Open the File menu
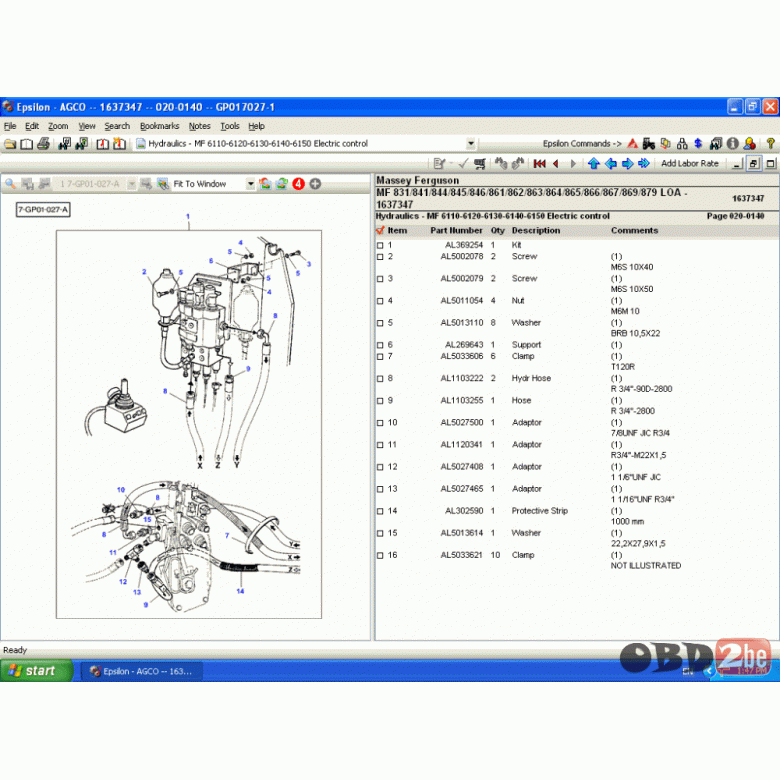This screenshot has width=780, height=780. pos(10,126)
